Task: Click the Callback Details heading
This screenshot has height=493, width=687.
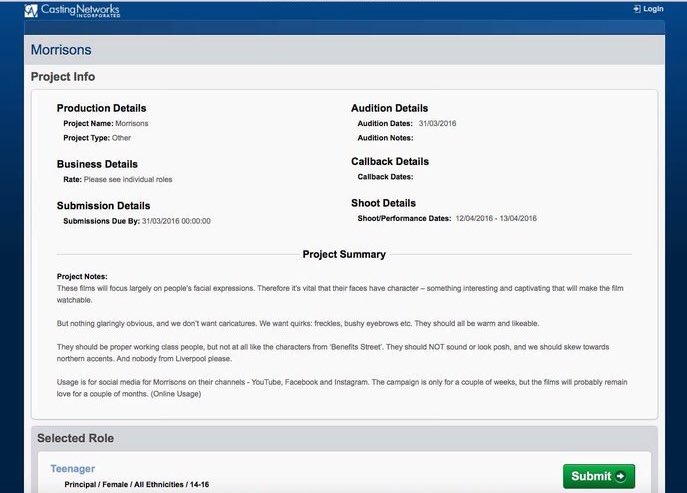Action: (x=390, y=162)
